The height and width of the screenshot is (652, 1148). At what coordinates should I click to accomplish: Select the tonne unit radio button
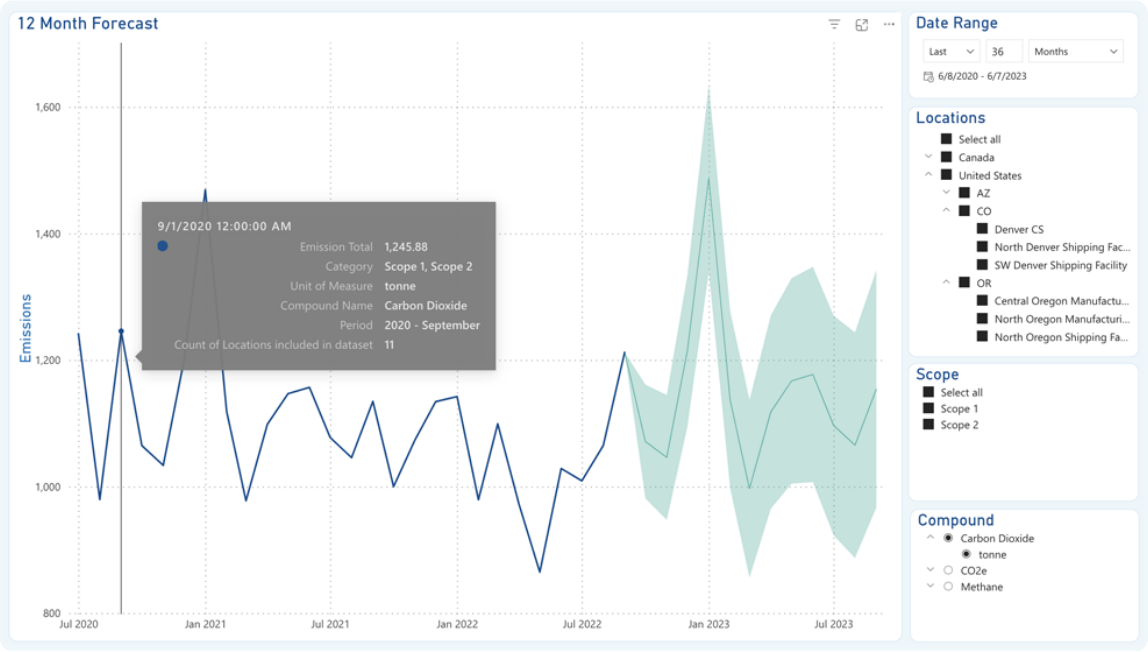coord(966,554)
